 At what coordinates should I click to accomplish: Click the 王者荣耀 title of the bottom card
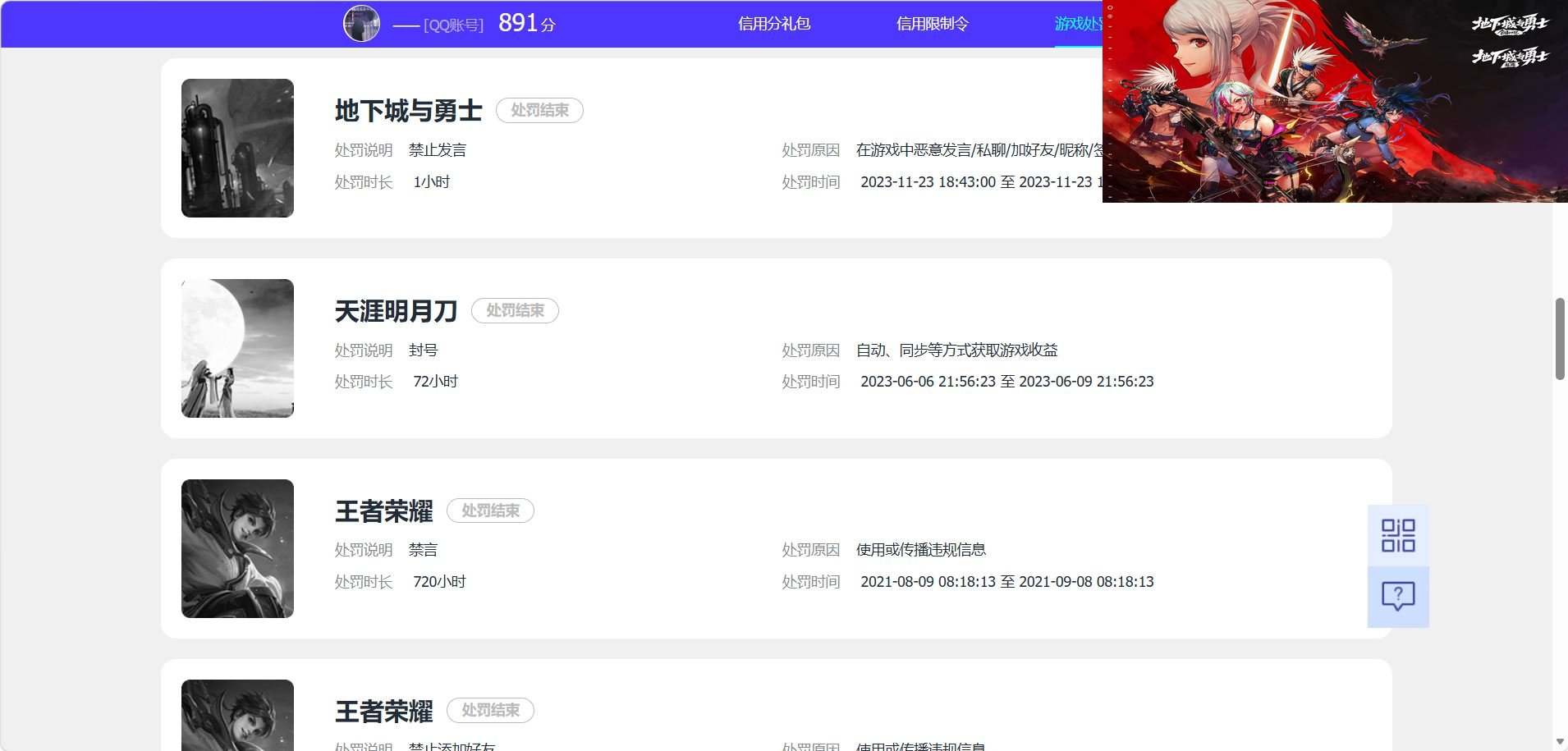383,711
